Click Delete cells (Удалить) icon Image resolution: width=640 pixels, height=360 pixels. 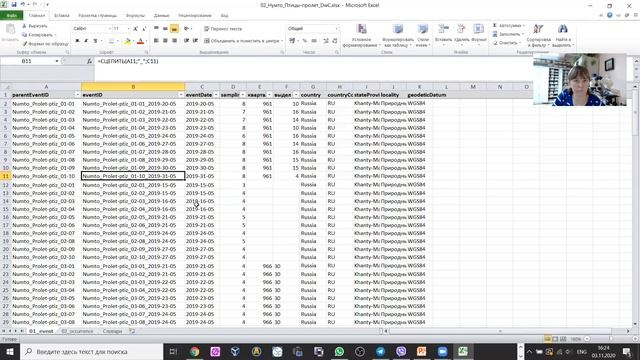(x=461, y=29)
